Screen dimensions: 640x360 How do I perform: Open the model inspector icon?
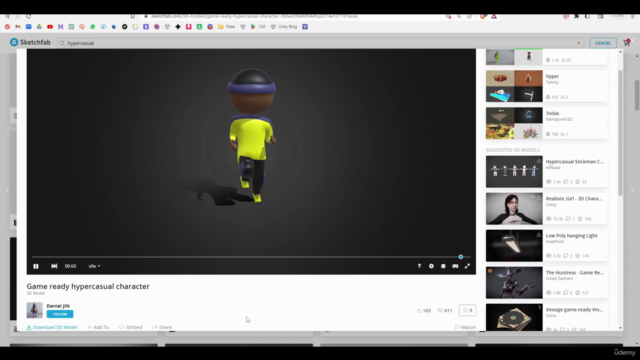point(443,266)
